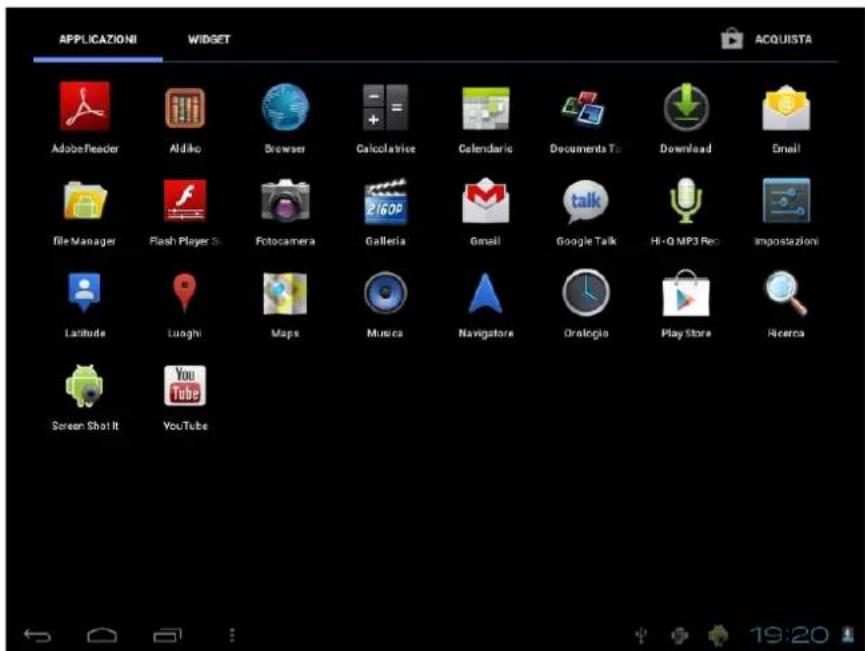Viewport: 865px width, 651px height.
Task: Switch to the Widget tab
Action: [x=209, y=39]
